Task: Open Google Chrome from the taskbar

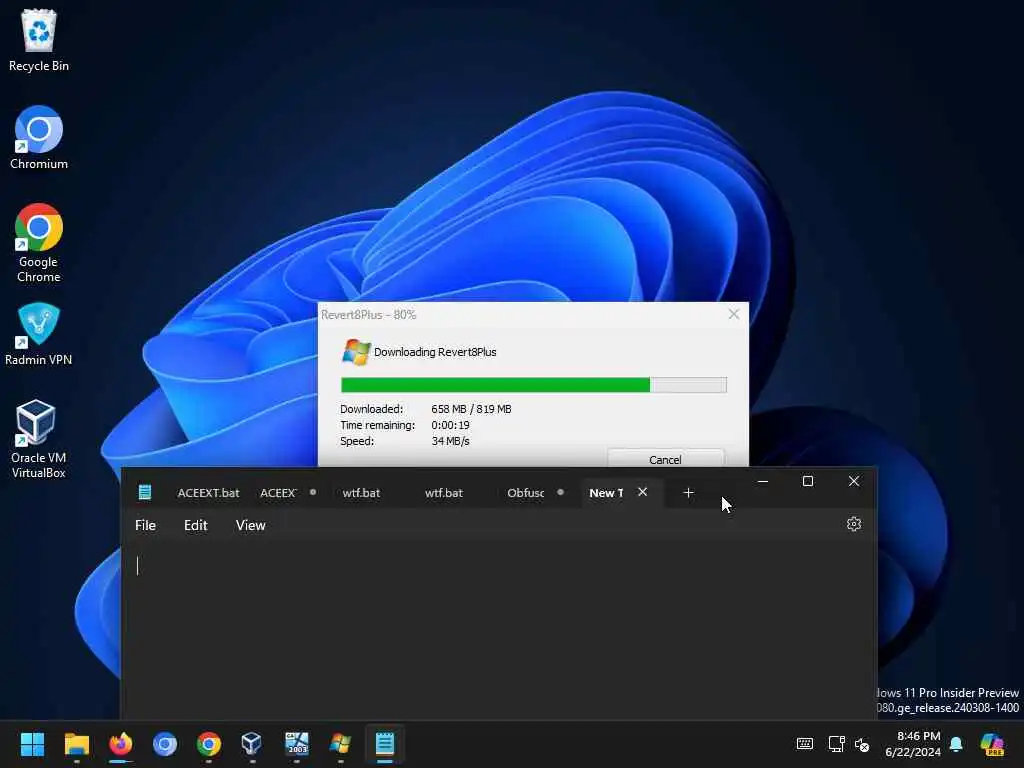Action: [x=209, y=744]
